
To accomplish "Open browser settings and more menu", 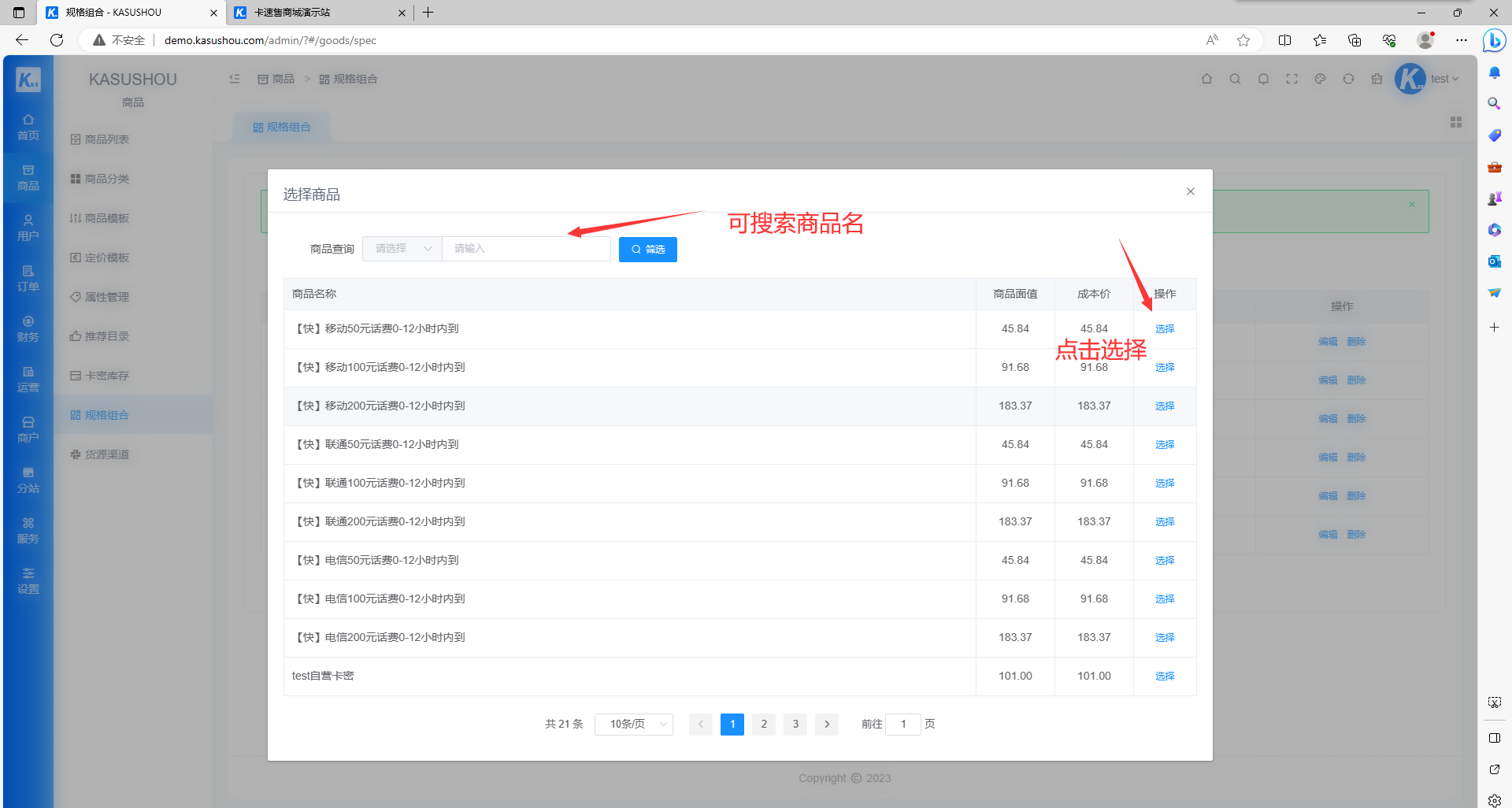I will (x=1462, y=40).
